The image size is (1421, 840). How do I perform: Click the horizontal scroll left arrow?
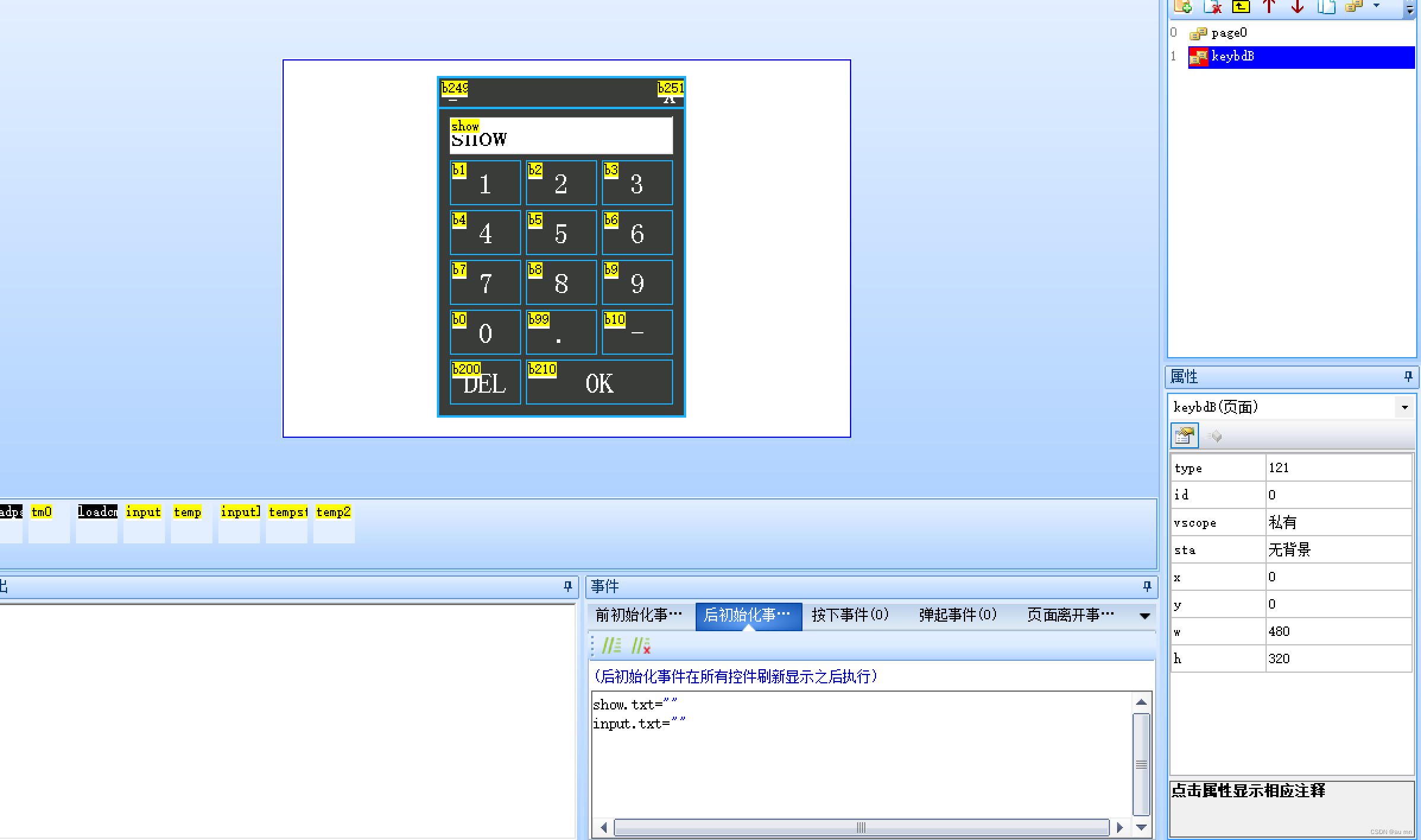[x=604, y=827]
